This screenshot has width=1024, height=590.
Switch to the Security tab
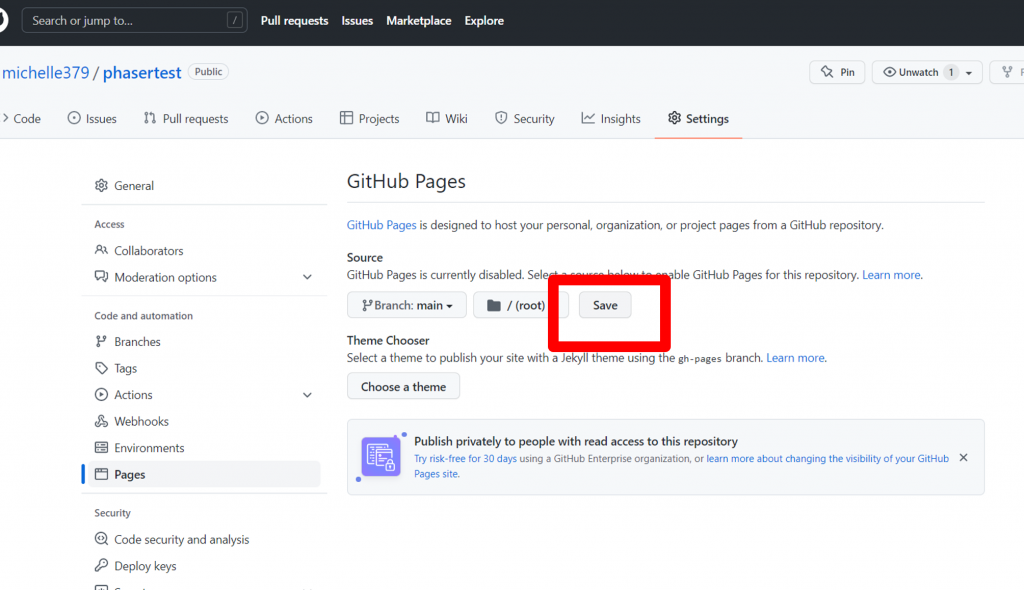[525, 118]
